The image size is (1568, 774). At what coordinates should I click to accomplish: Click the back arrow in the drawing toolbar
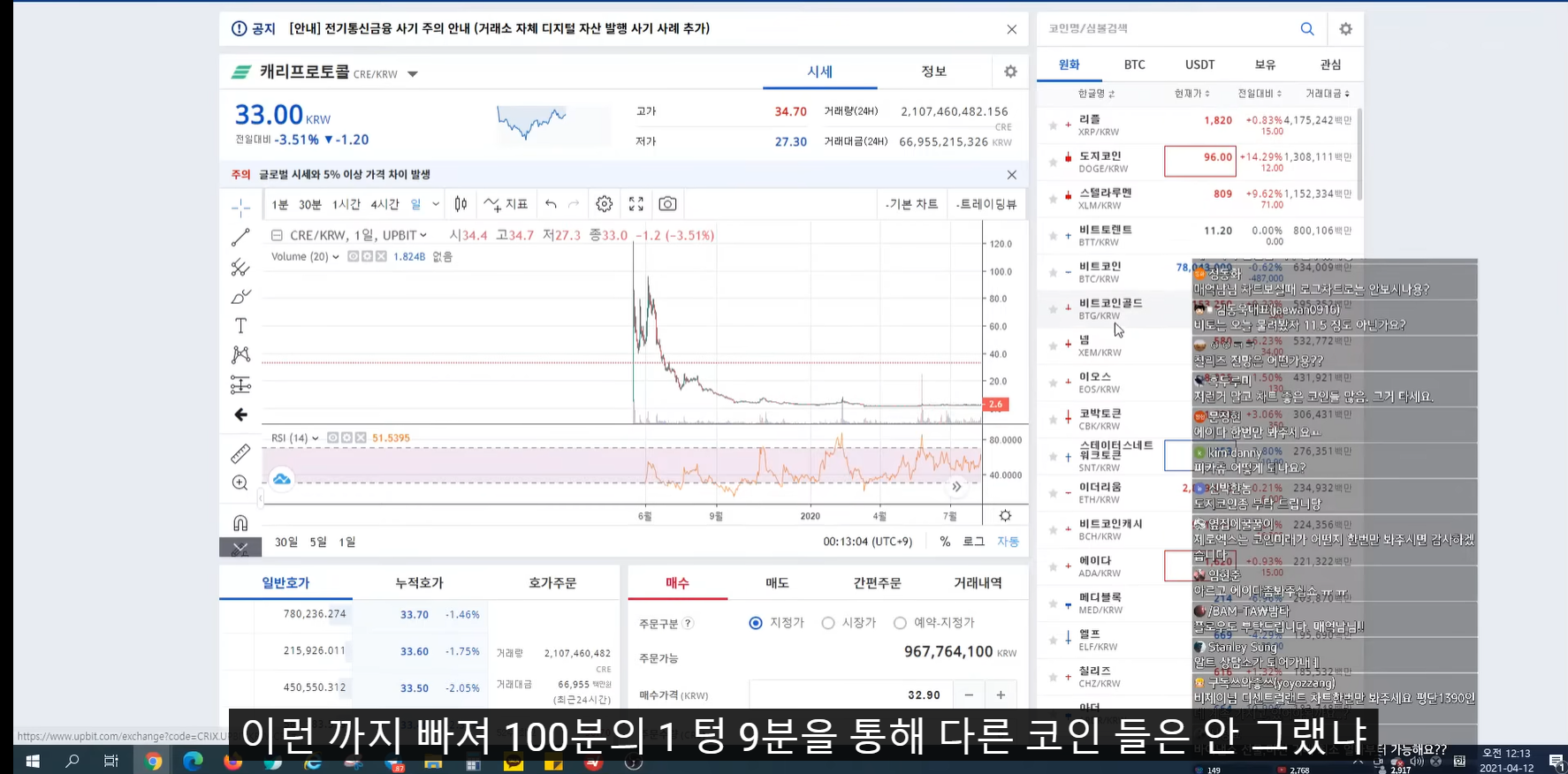click(x=240, y=414)
